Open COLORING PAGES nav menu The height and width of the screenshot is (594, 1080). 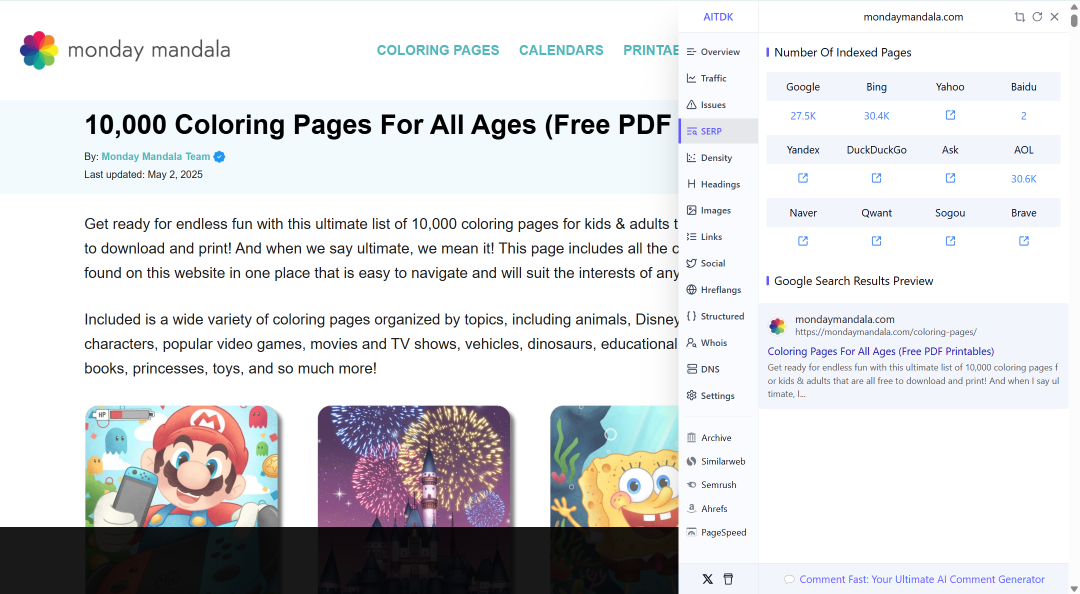[438, 50]
